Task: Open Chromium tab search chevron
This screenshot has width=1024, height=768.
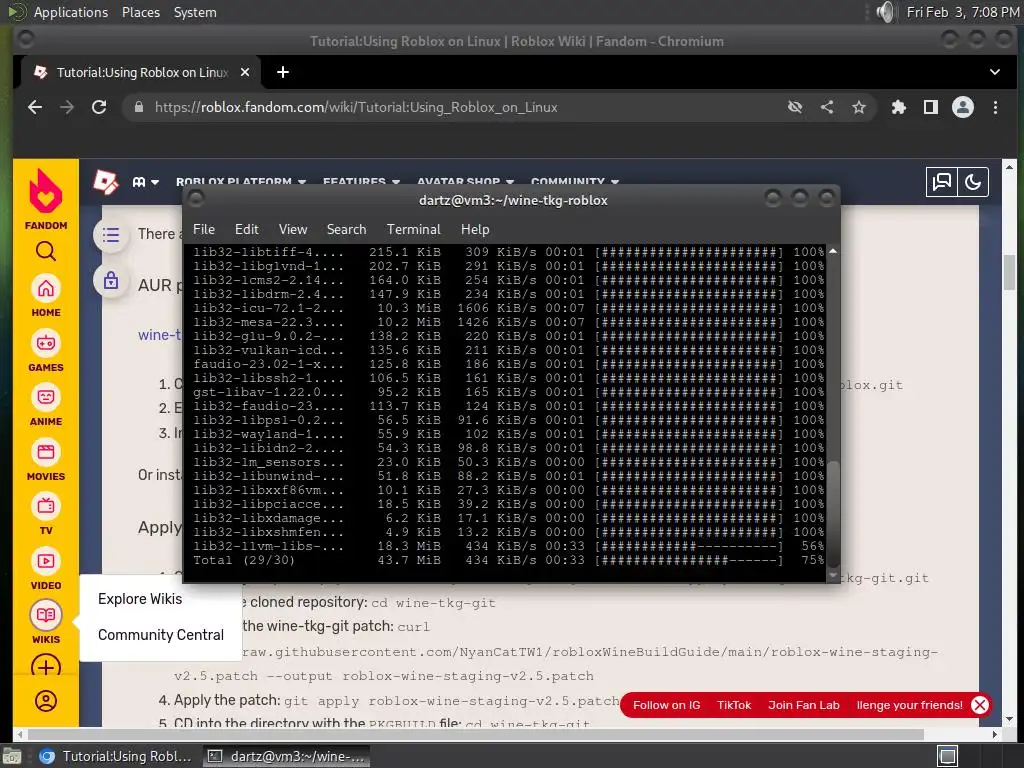Action: pos(995,72)
